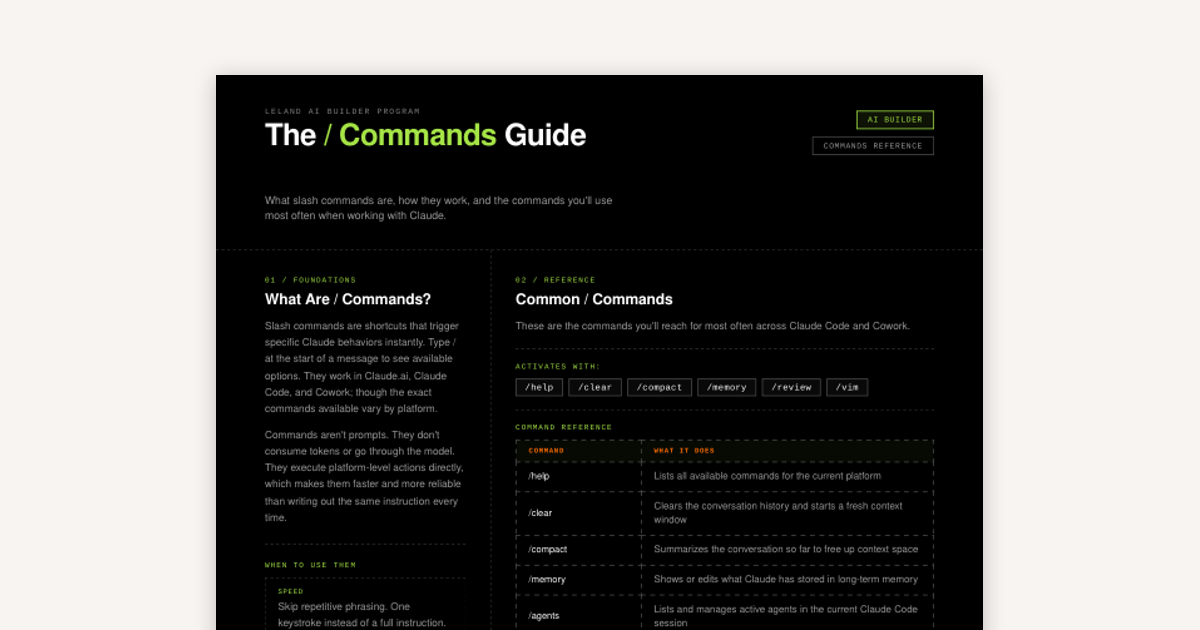This screenshot has height=630, width=1200.
Task: Click the '01 / FOUNDATIONS' label
Action: (x=310, y=280)
